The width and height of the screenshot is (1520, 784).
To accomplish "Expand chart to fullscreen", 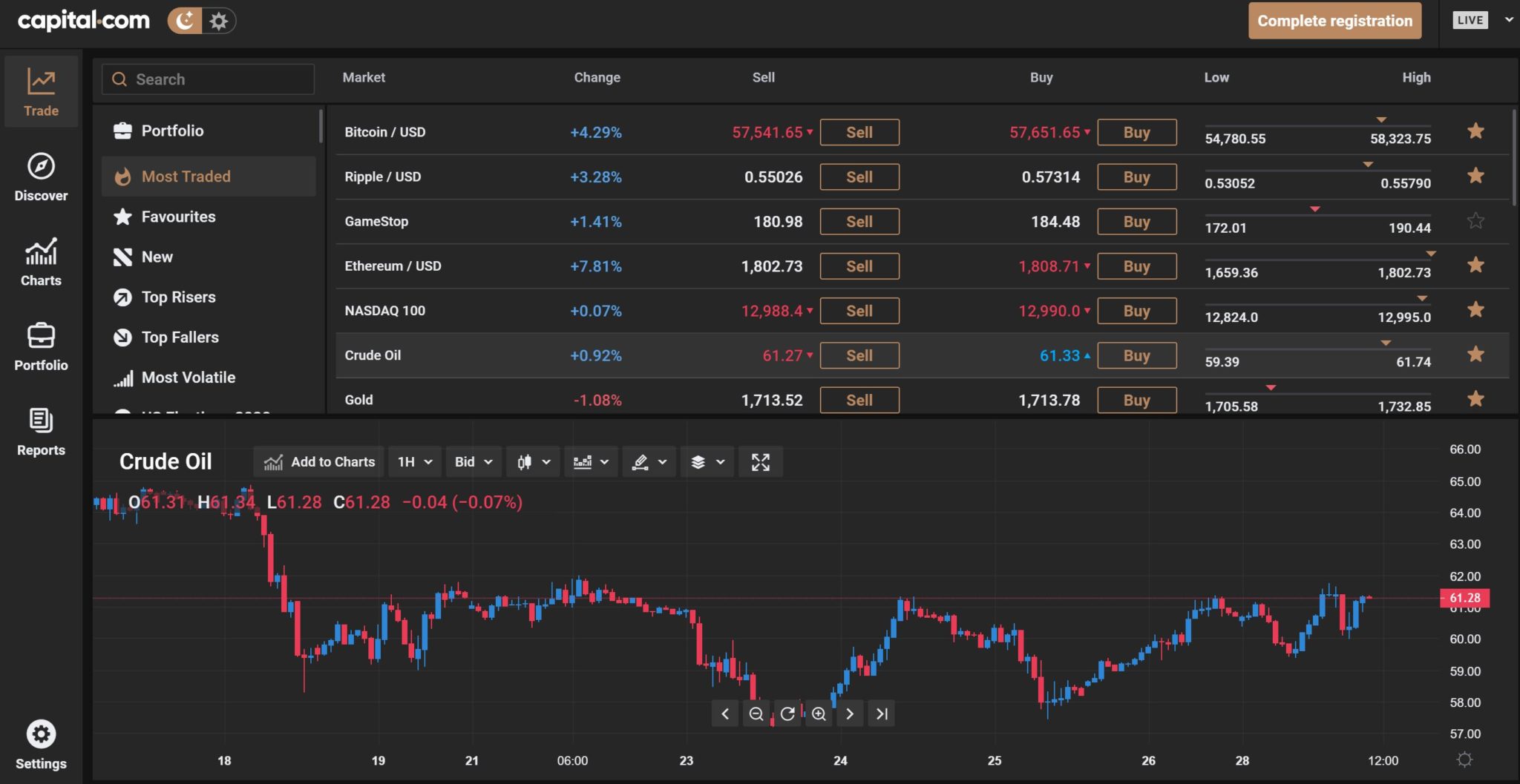I will [x=761, y=462].
